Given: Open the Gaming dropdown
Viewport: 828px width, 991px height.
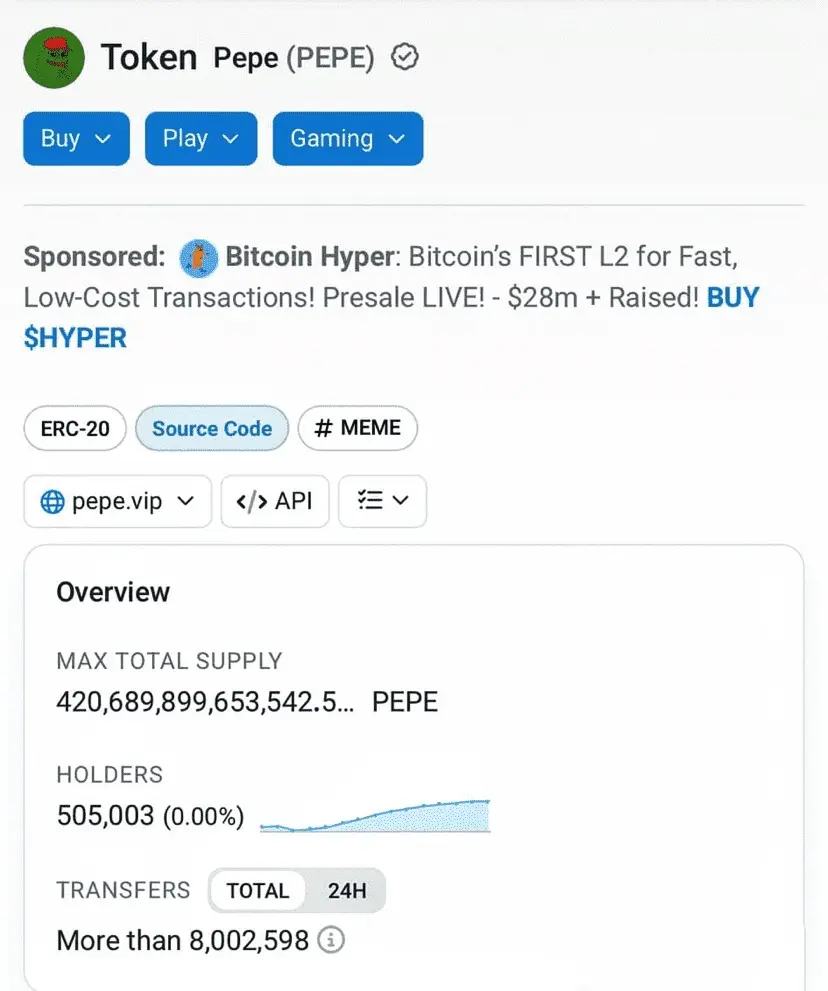Looking at the screenshot, I should [x=347, y=138].
